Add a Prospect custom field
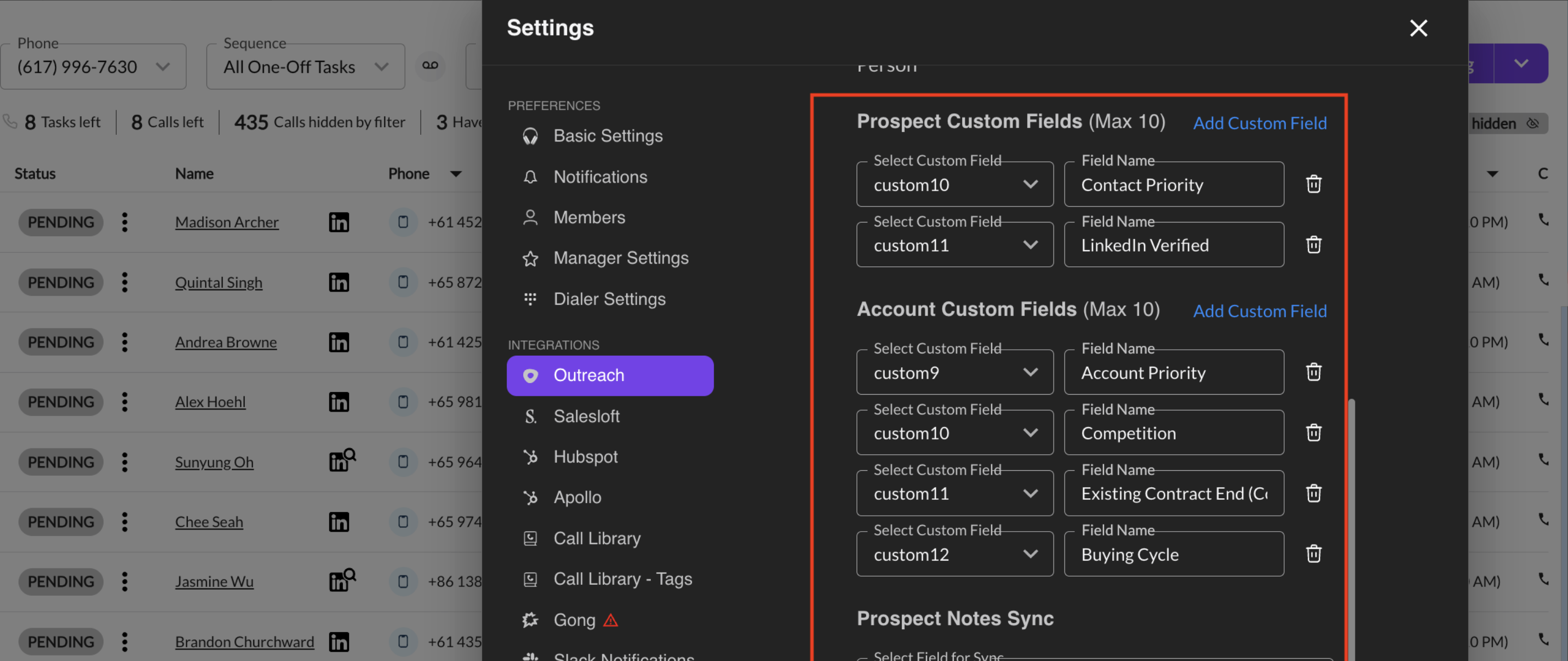Screen dimensions: 1568x661 click(x=1260, y=123)
